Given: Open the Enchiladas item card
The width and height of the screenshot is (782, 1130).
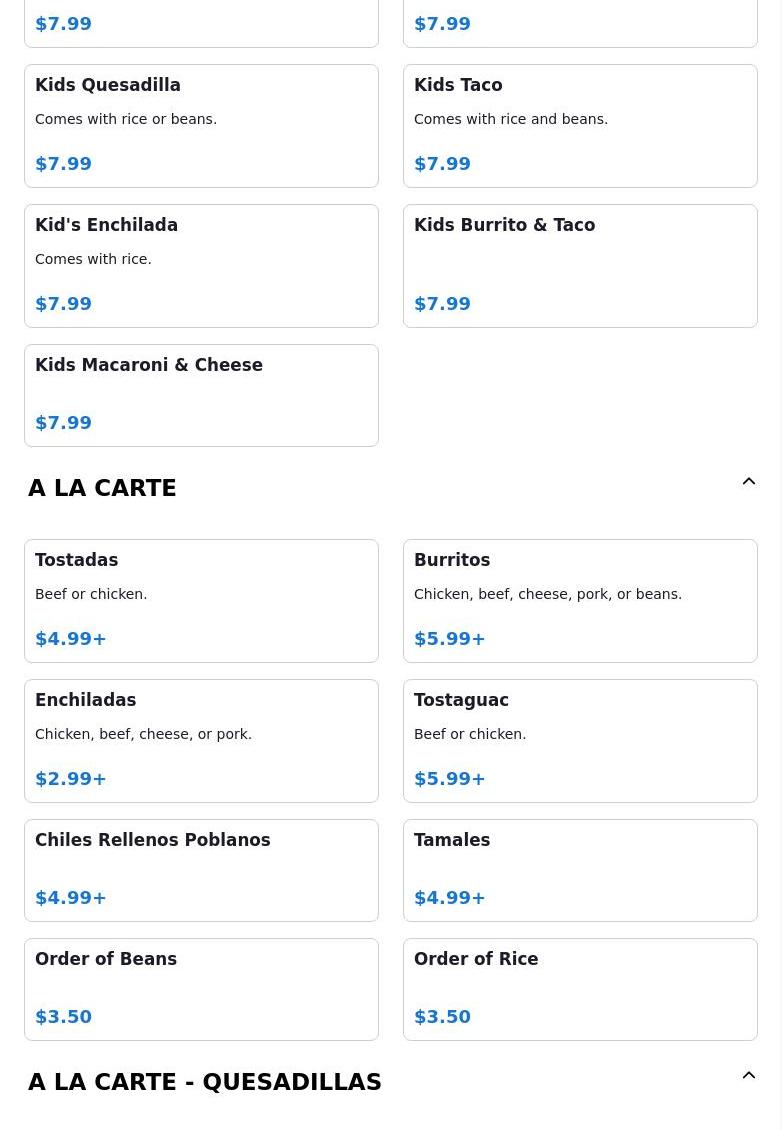Looking at the screenshot, I should tap(201, 741).
